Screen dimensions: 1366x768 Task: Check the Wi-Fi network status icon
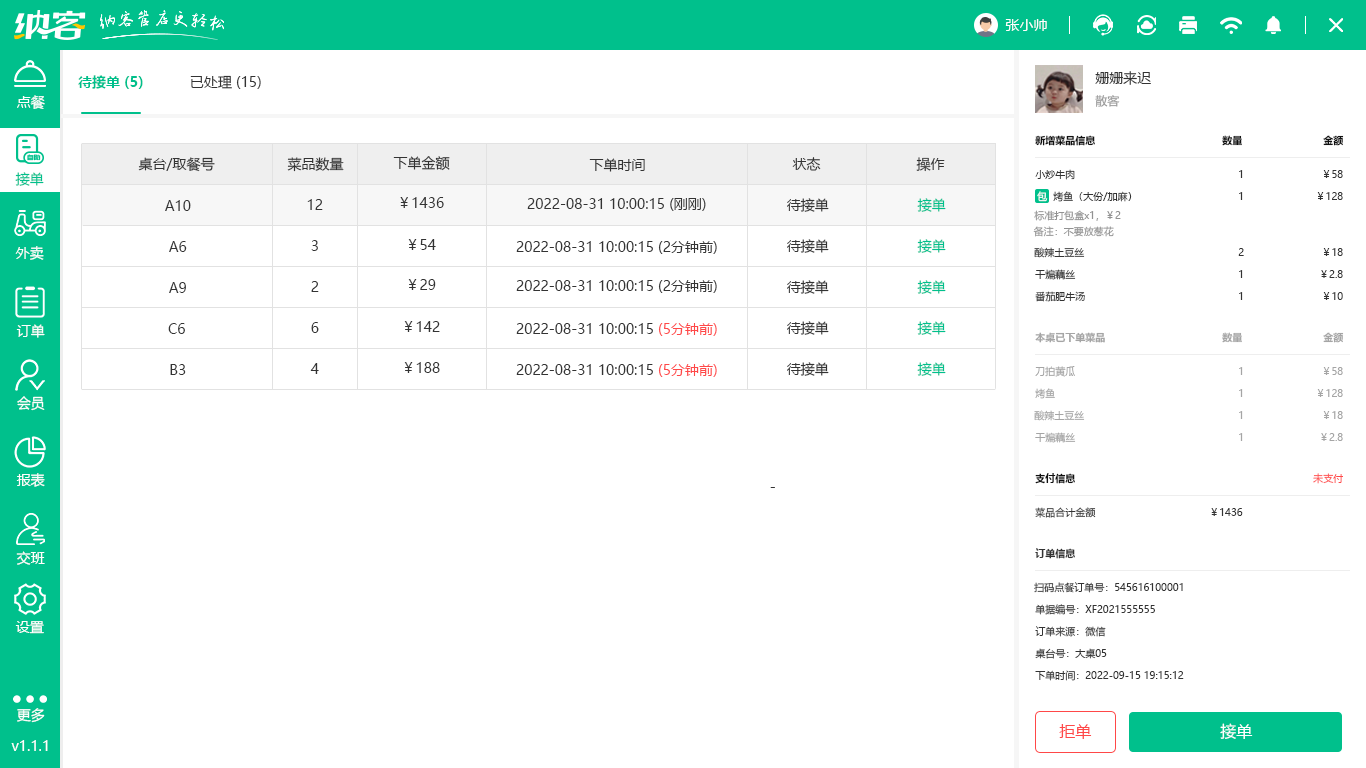pyautogui.click(x=1231, y=25)
